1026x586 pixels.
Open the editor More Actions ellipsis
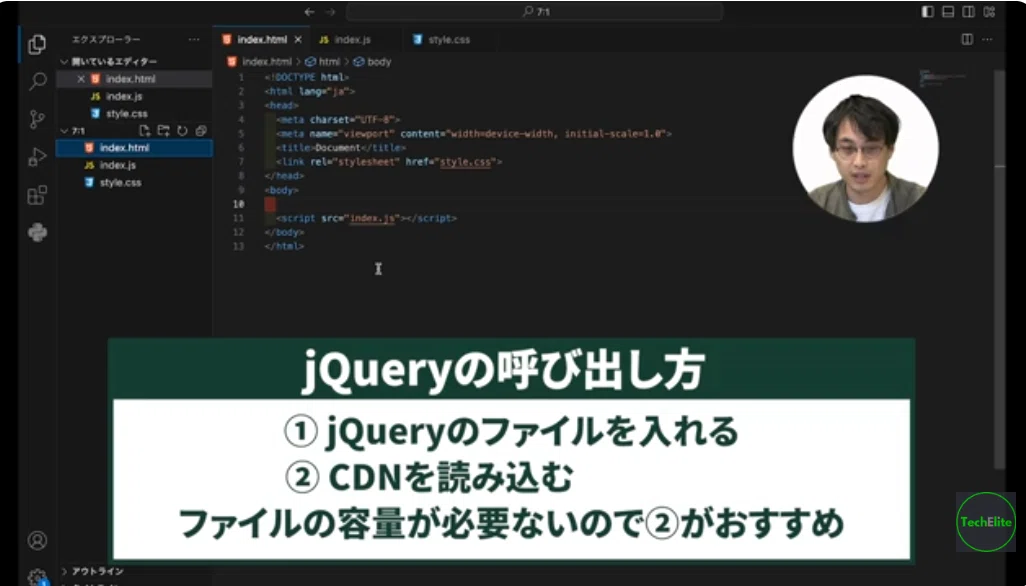coord(987,39)
